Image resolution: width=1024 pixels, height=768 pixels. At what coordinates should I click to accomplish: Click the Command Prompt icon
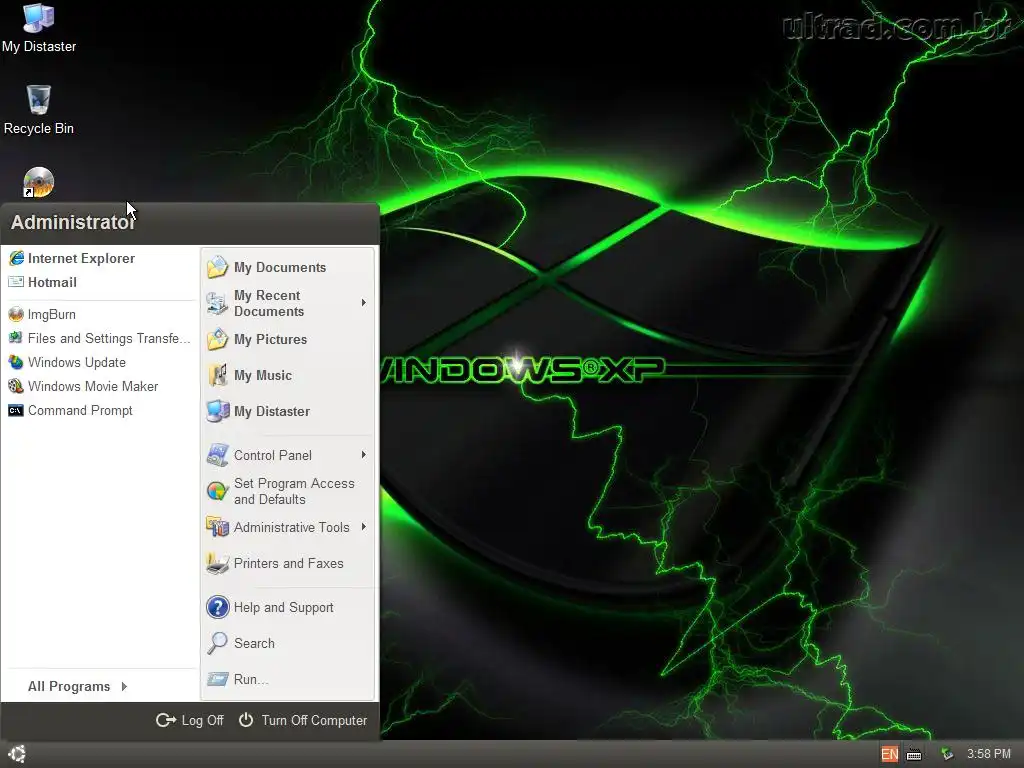pyautogui.click(x=16, y=410)
